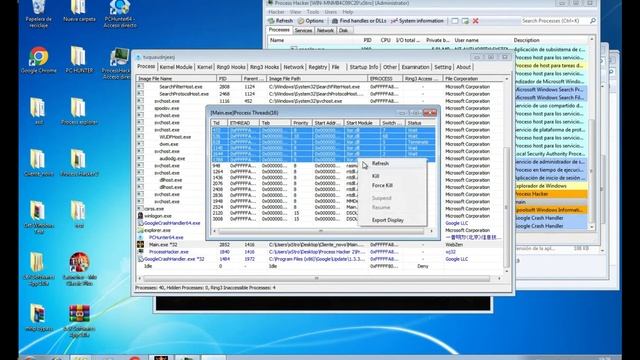This screenshot has height=360, width=640.
Task: Click the winlogon.exe process icon
Action: (x=140, y=216)
